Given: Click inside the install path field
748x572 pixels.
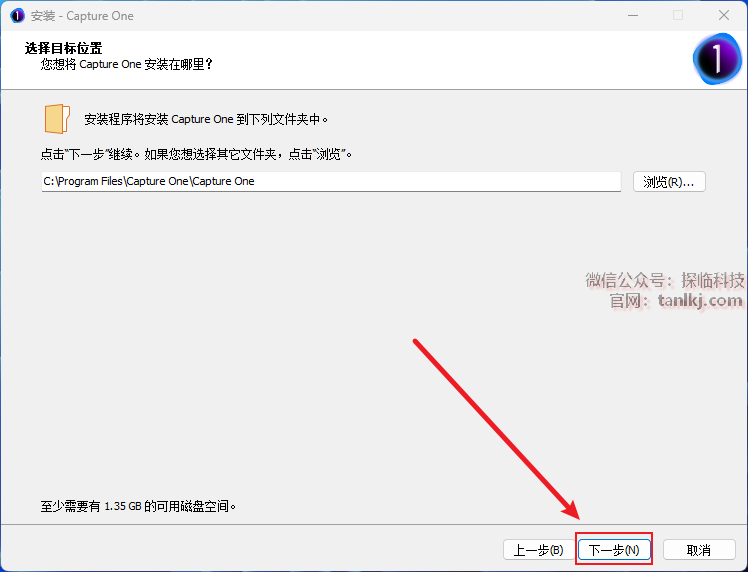Looking at the screenshot, I should [331, 182].
